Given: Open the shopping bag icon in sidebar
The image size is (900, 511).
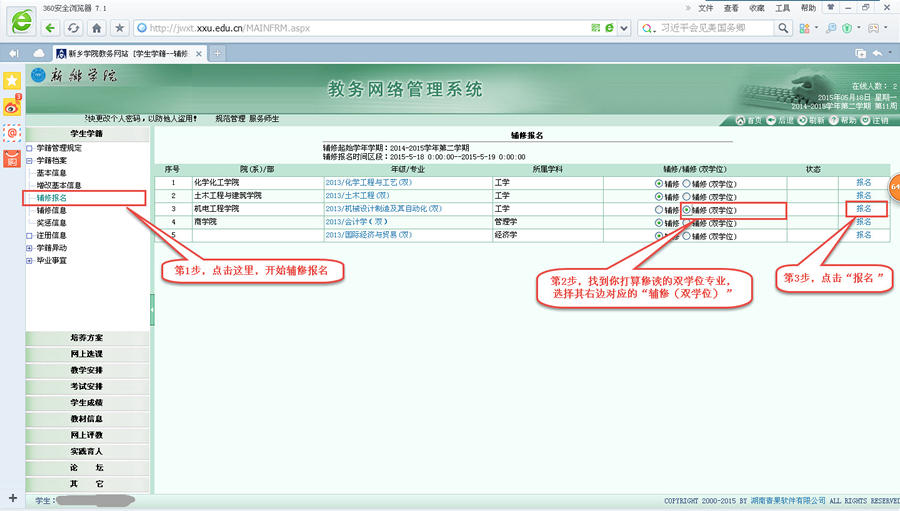Looking at the screenshot, I should 12,158.
